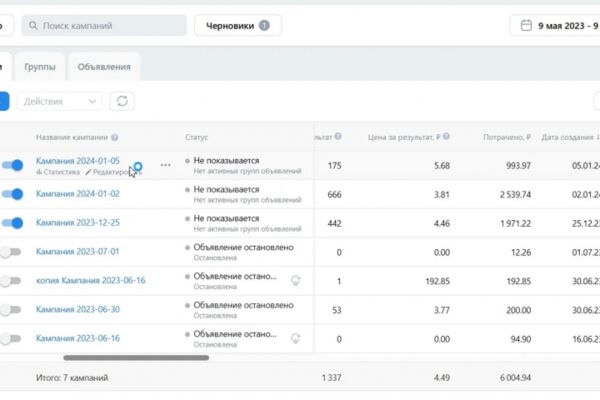Select spent value 2 539.74
The width and height of the screenshot is (600, 400).
tap(515, 194)
